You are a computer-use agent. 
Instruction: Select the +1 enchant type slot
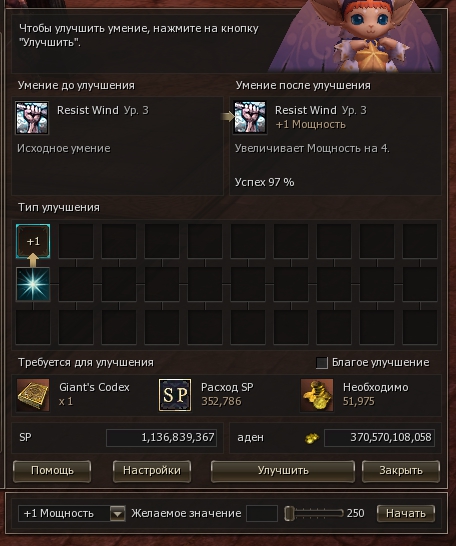[33, 241]
